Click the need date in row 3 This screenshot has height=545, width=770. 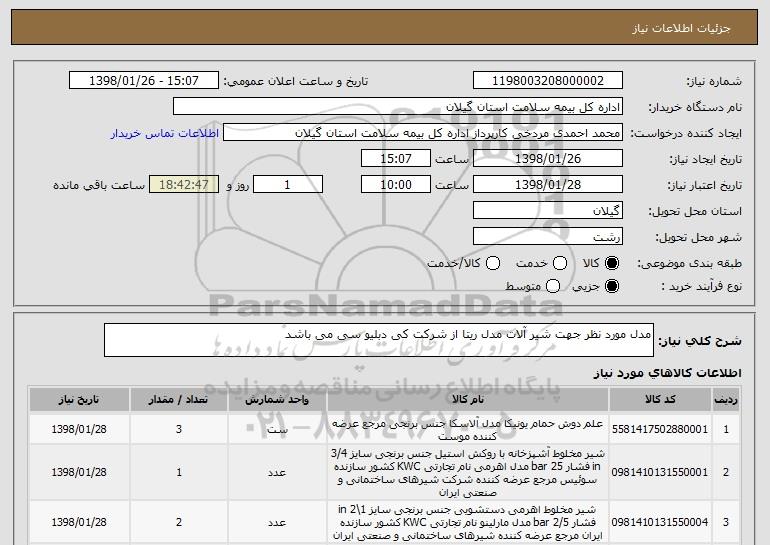tap(79, 522)
